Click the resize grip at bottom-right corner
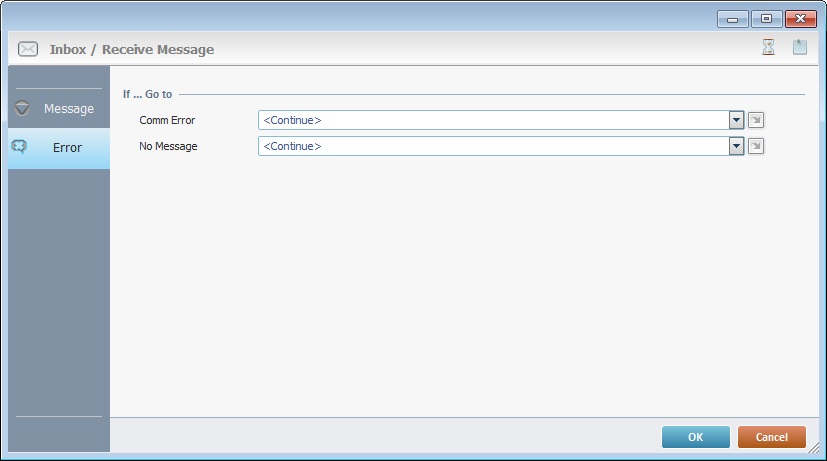This screenshot has height=461, width=827. tap(814, 448)
